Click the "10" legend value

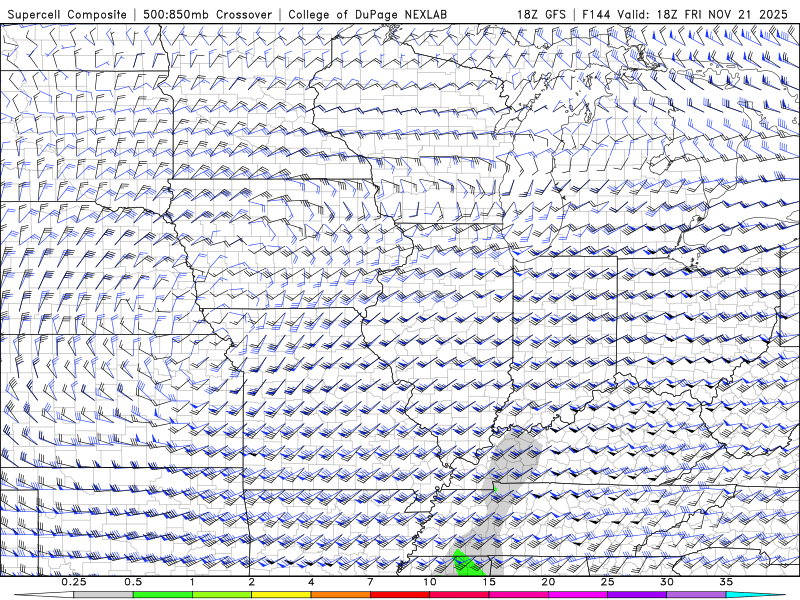pyautogui.click(x=430, y=582)
